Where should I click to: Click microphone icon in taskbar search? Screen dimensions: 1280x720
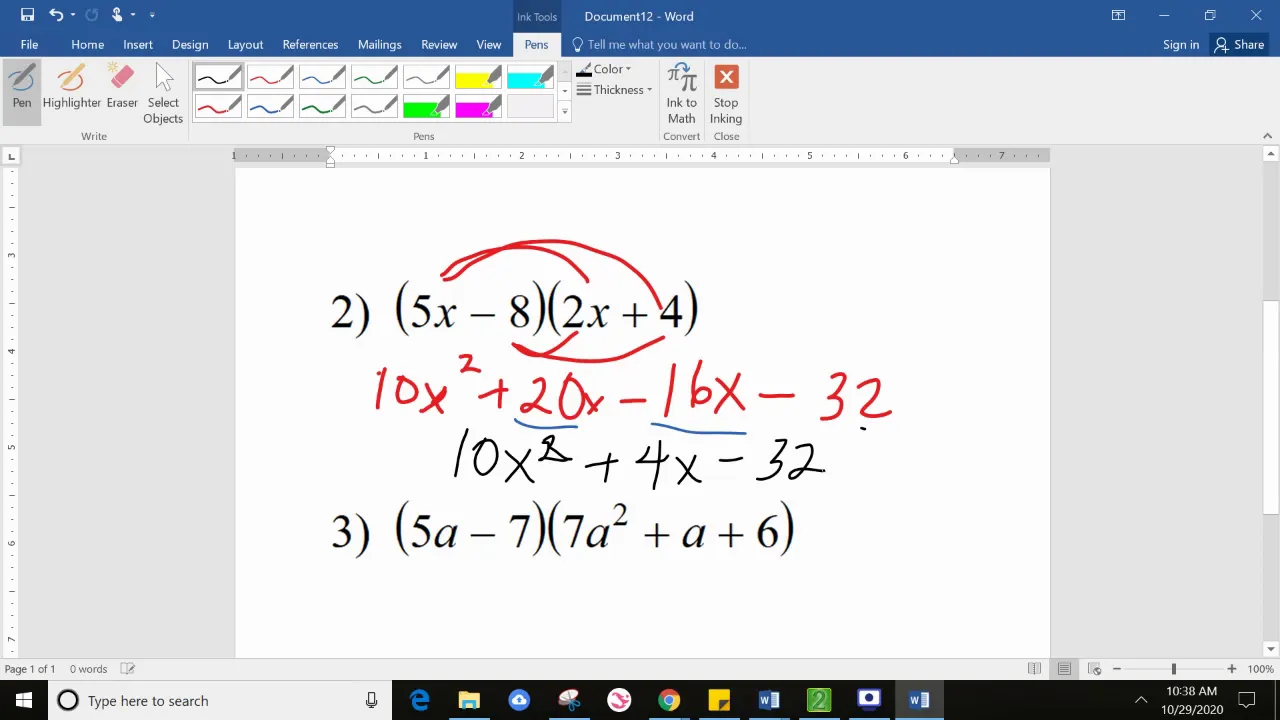click(372, 700)
